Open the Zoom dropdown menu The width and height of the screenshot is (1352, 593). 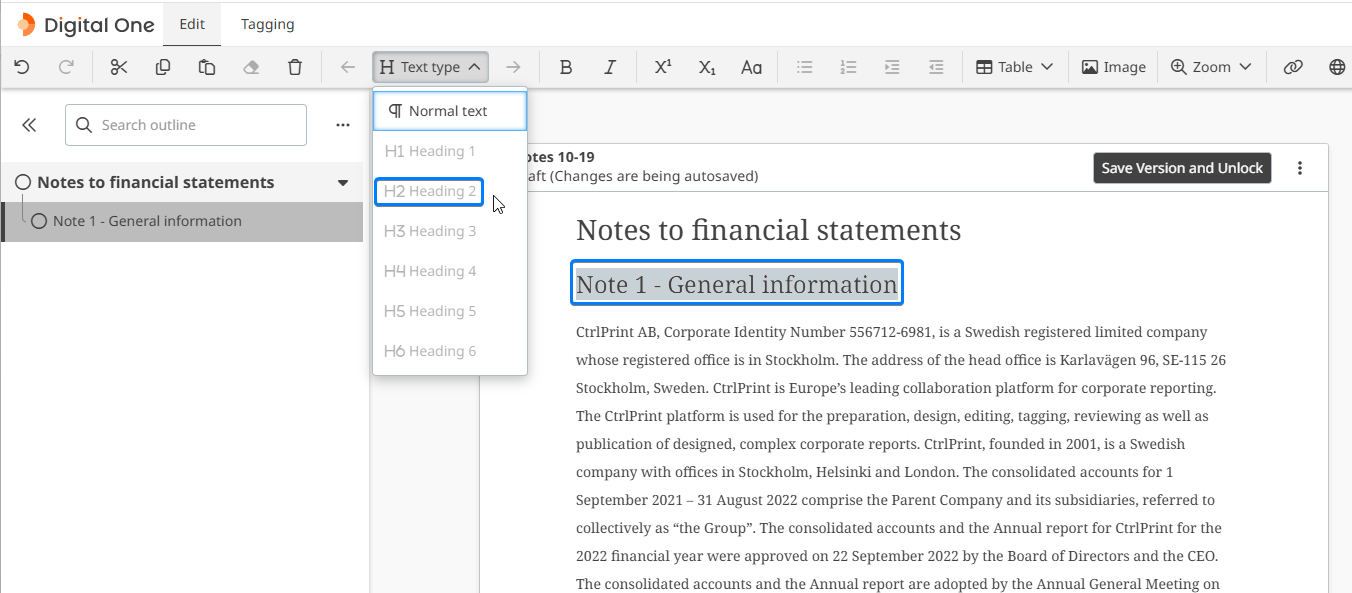point(1211,67)
